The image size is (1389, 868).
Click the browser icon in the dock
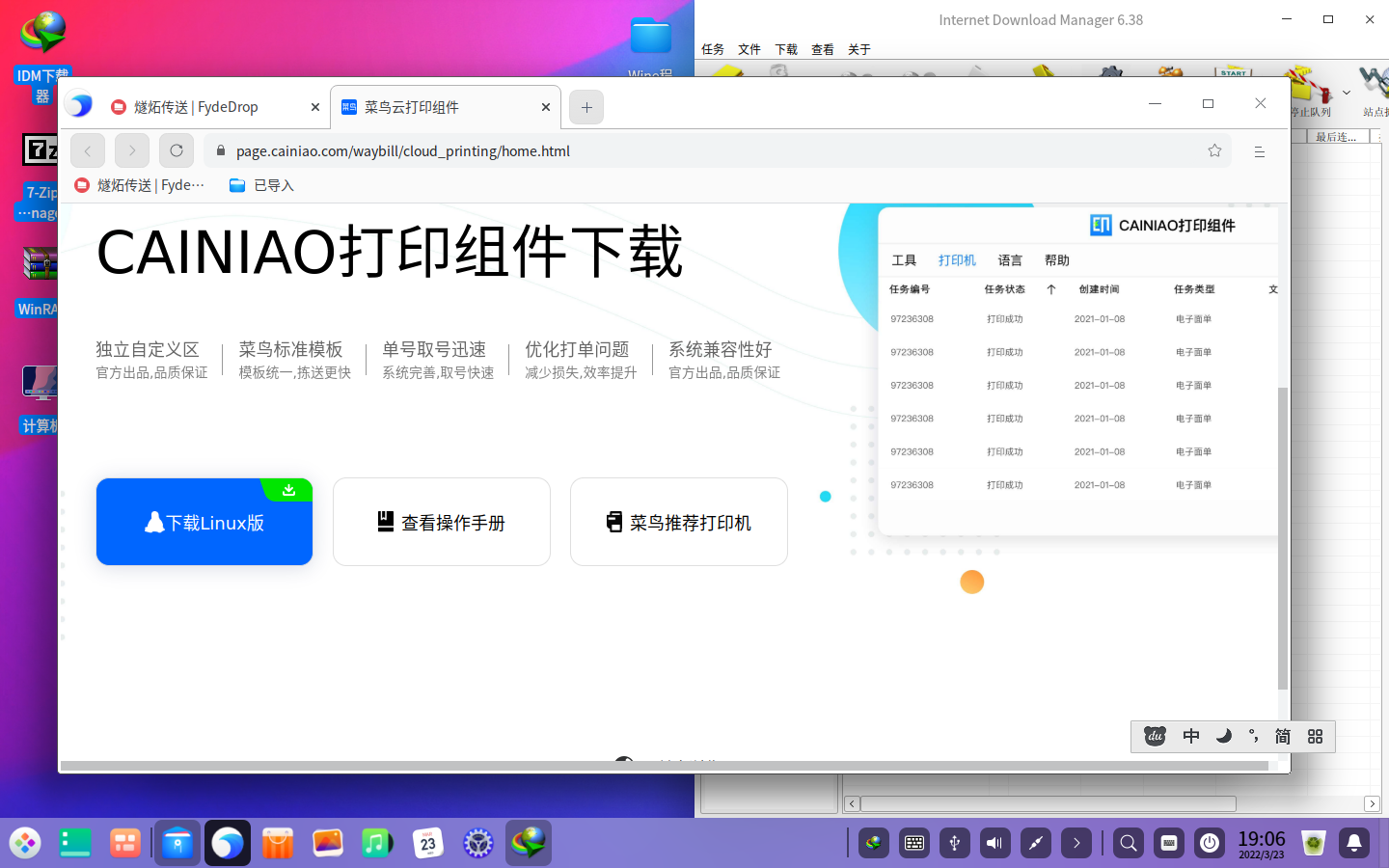(228, 843)
